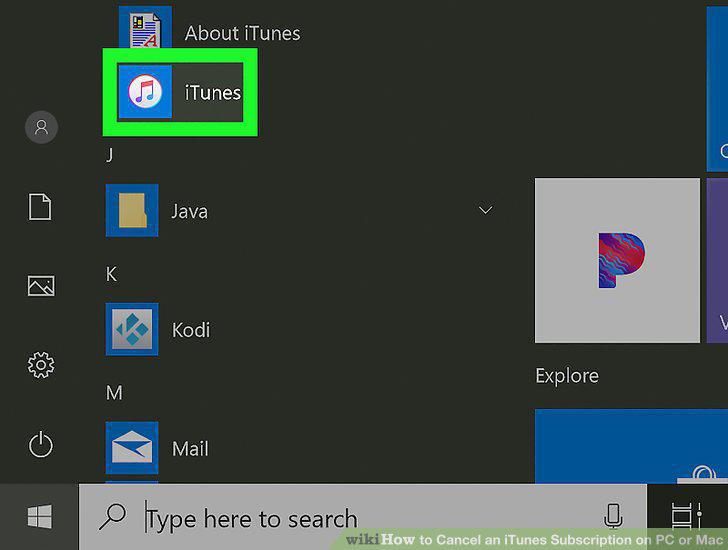Click the Explore group label

point(567,376)
